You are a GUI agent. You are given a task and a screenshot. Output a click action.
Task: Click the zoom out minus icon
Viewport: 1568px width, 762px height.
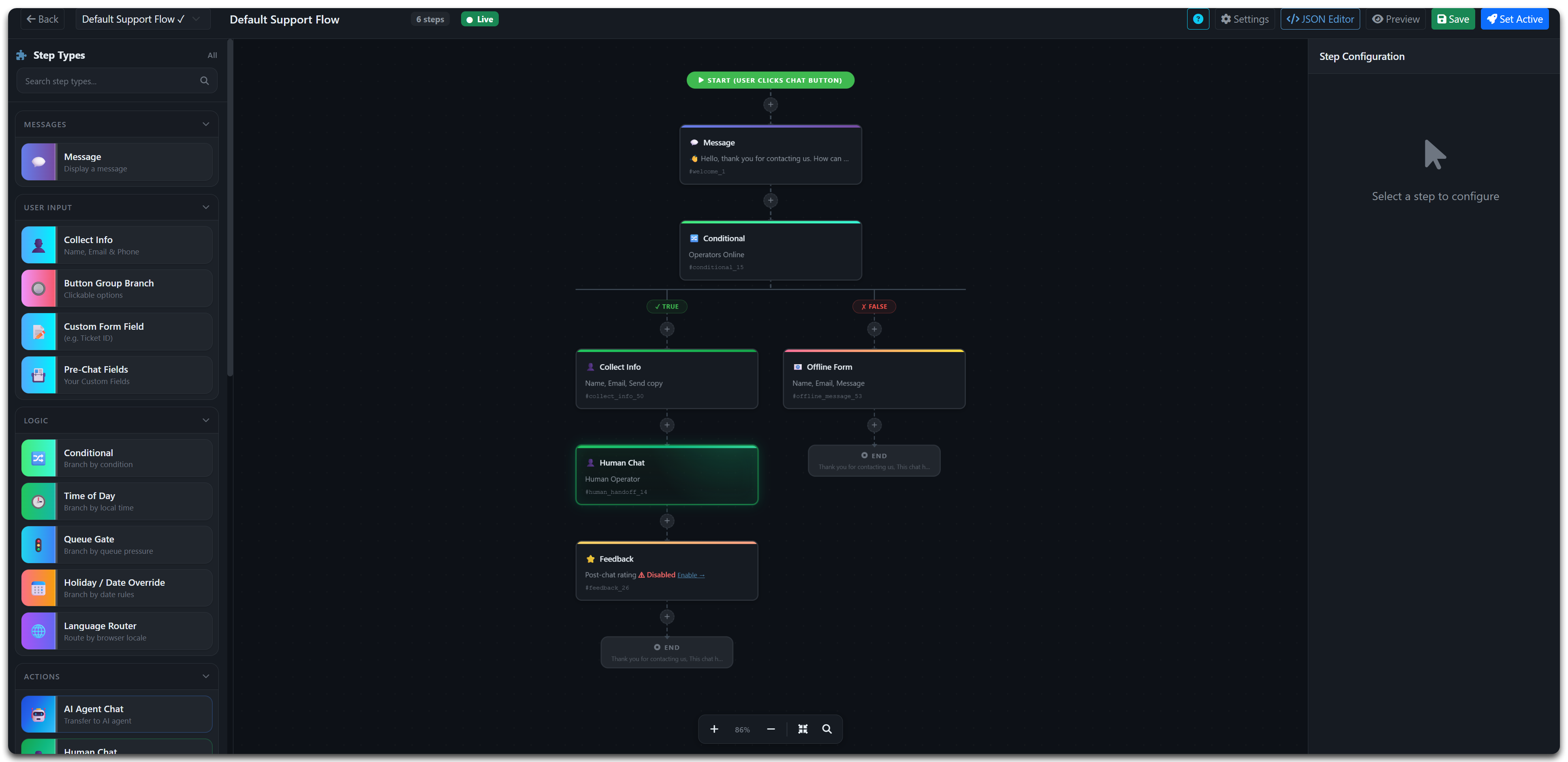tap(771, 729)
